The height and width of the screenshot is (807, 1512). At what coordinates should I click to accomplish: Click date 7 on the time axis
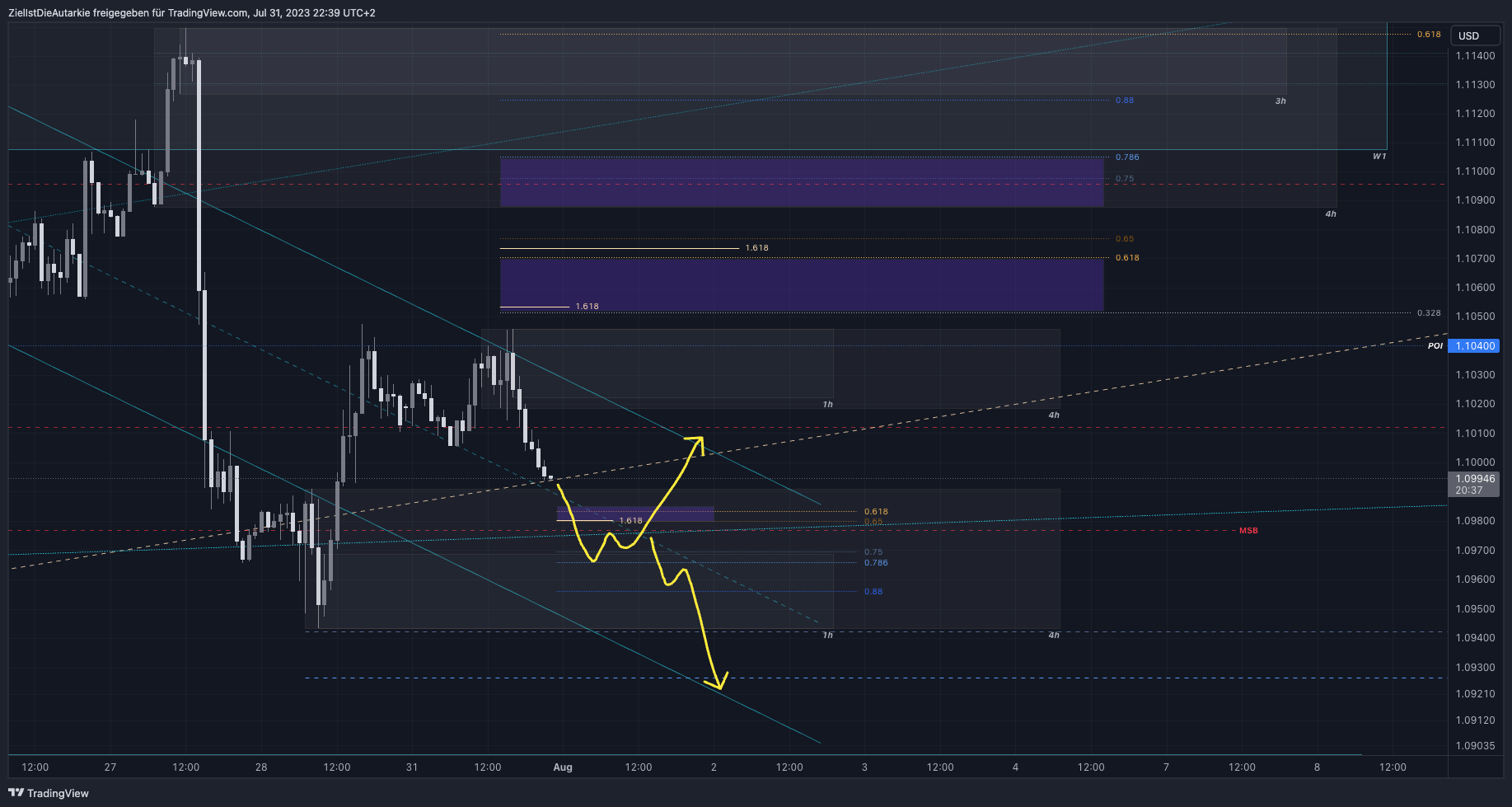tap(1166, 767)
